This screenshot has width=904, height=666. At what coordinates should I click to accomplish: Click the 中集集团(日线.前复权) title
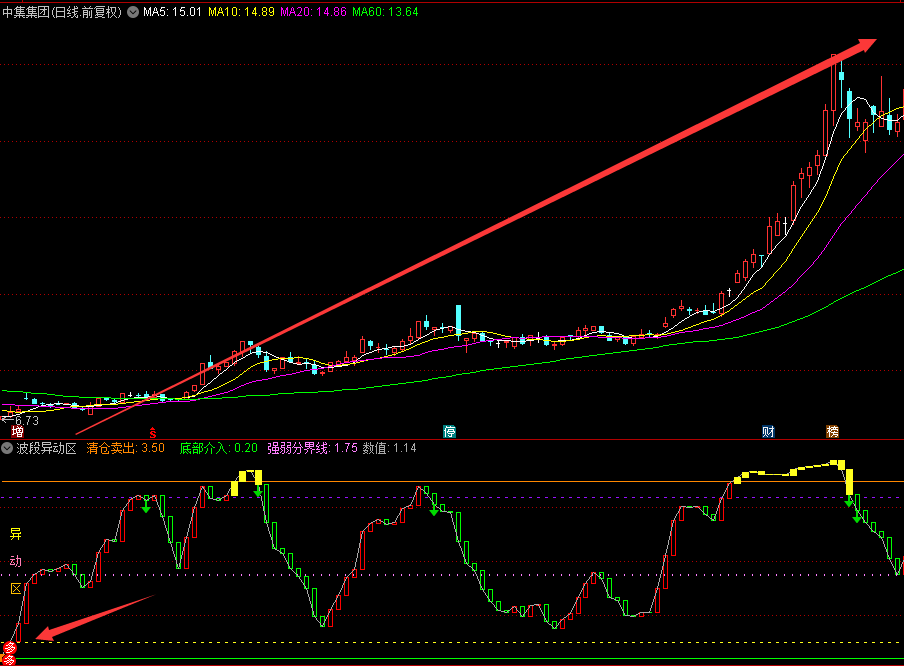coord(62,12)
